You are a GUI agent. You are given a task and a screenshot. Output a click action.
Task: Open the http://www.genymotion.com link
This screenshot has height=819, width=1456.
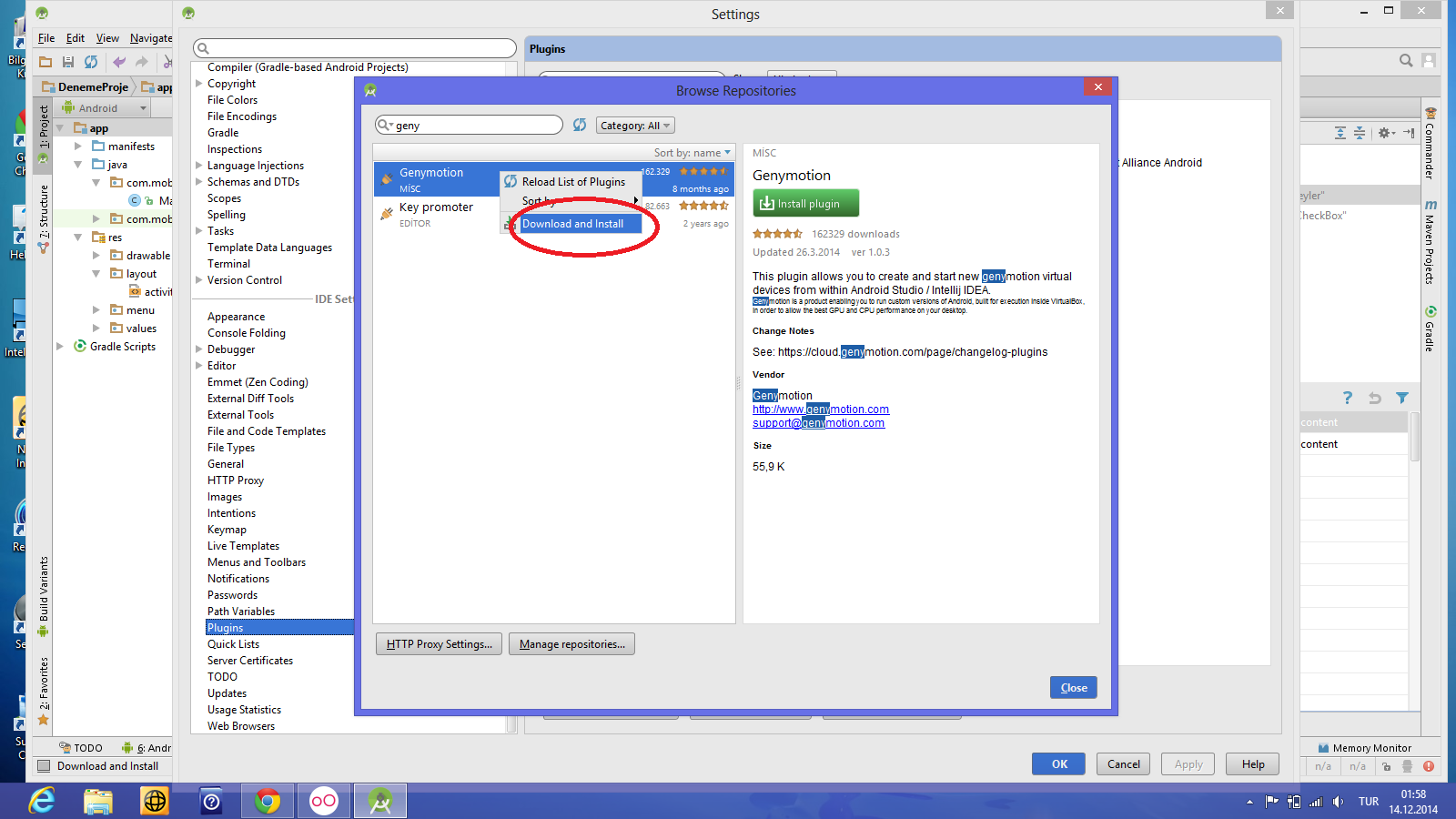click(x=821, y=409)
